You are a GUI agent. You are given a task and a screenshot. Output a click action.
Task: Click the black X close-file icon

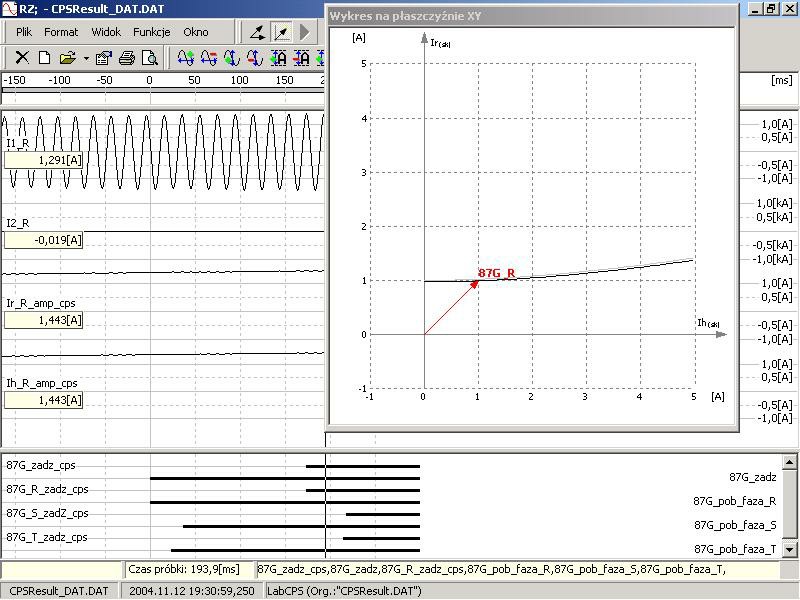[x=22, y=58]
